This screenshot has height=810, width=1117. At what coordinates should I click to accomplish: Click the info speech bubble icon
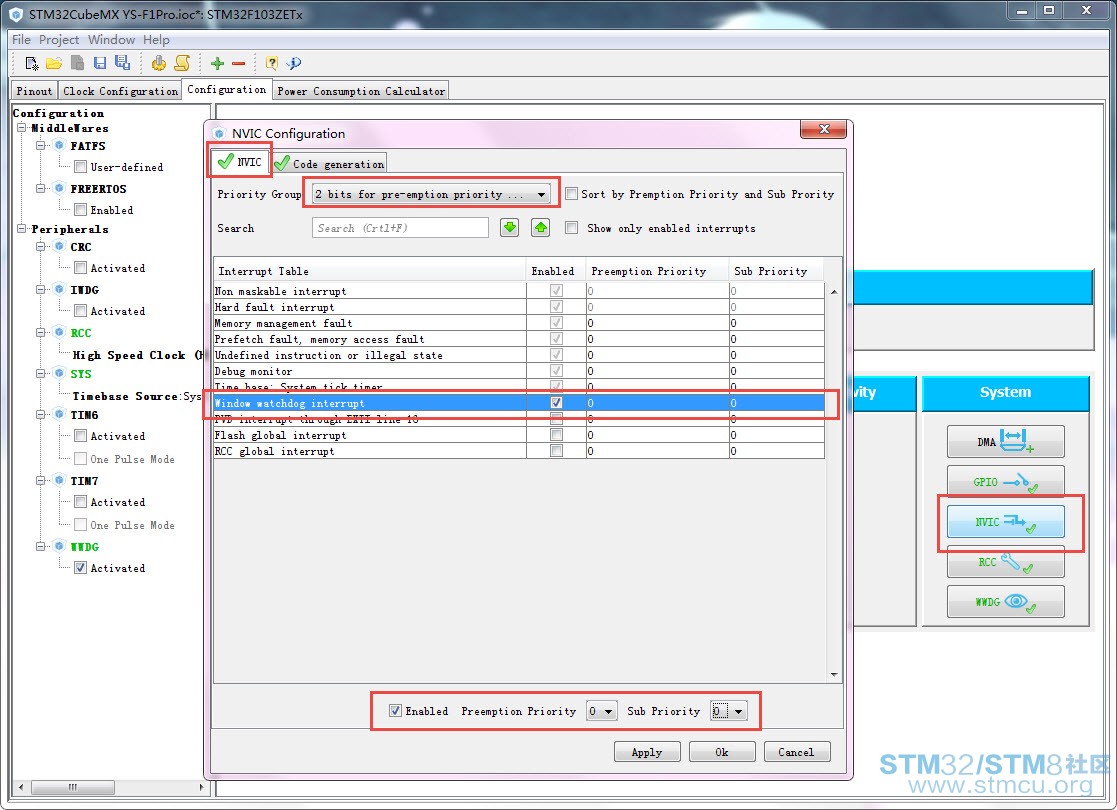pos(293,63)
